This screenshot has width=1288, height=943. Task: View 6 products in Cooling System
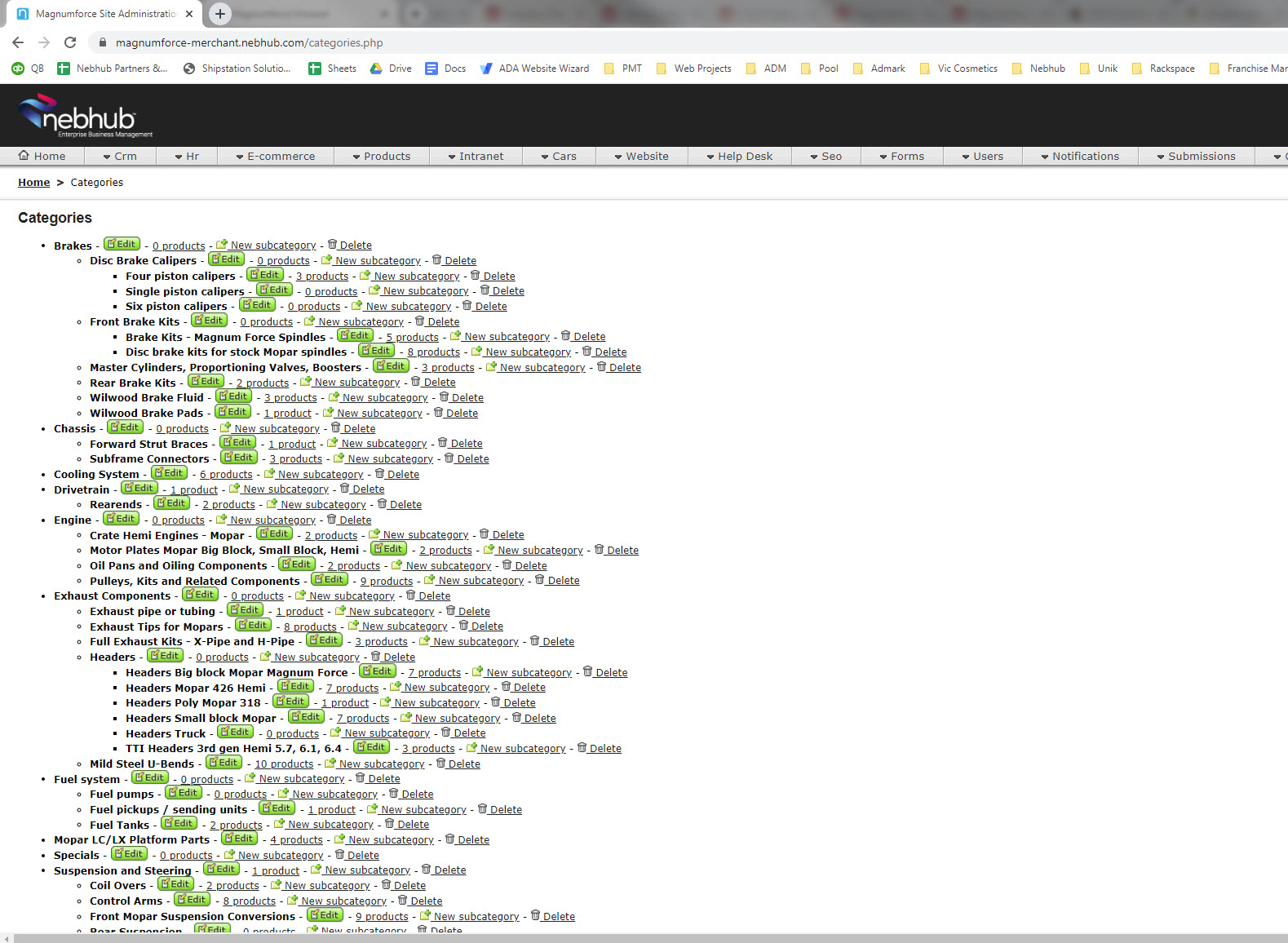coord(226,475)
